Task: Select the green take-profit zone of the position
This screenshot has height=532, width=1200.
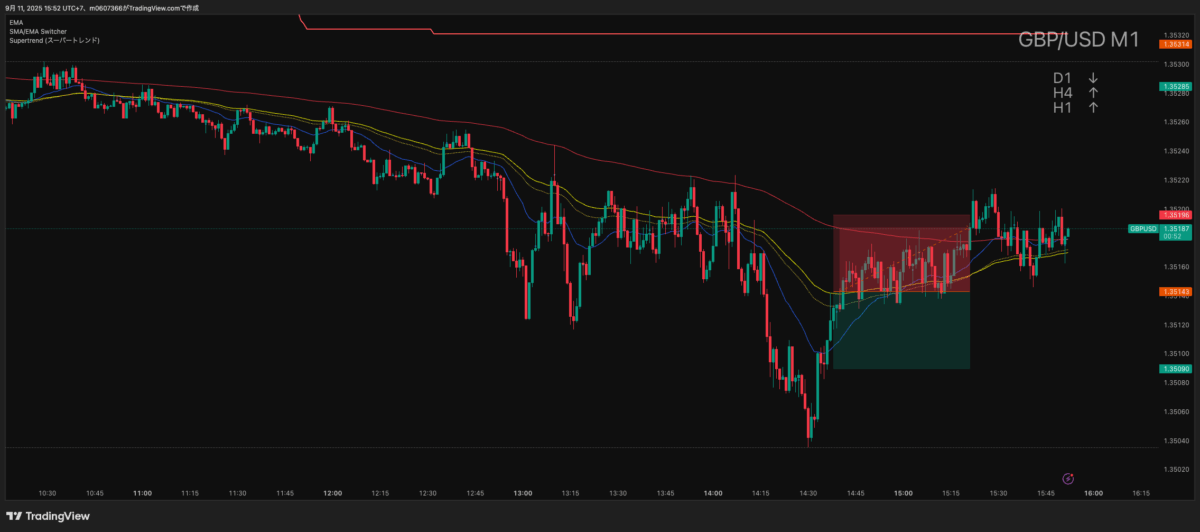Action: 901,330
